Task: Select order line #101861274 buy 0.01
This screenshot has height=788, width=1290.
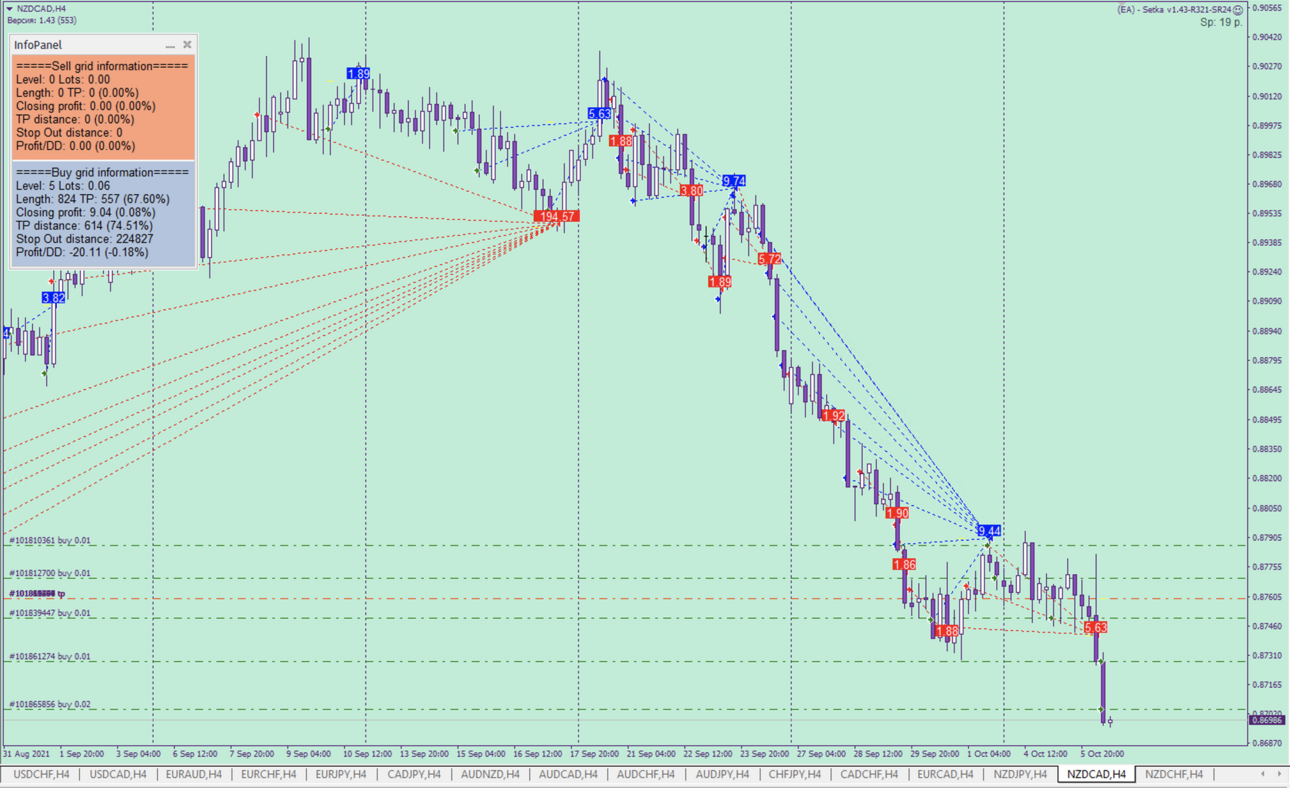Action: (x=50, y=657)
